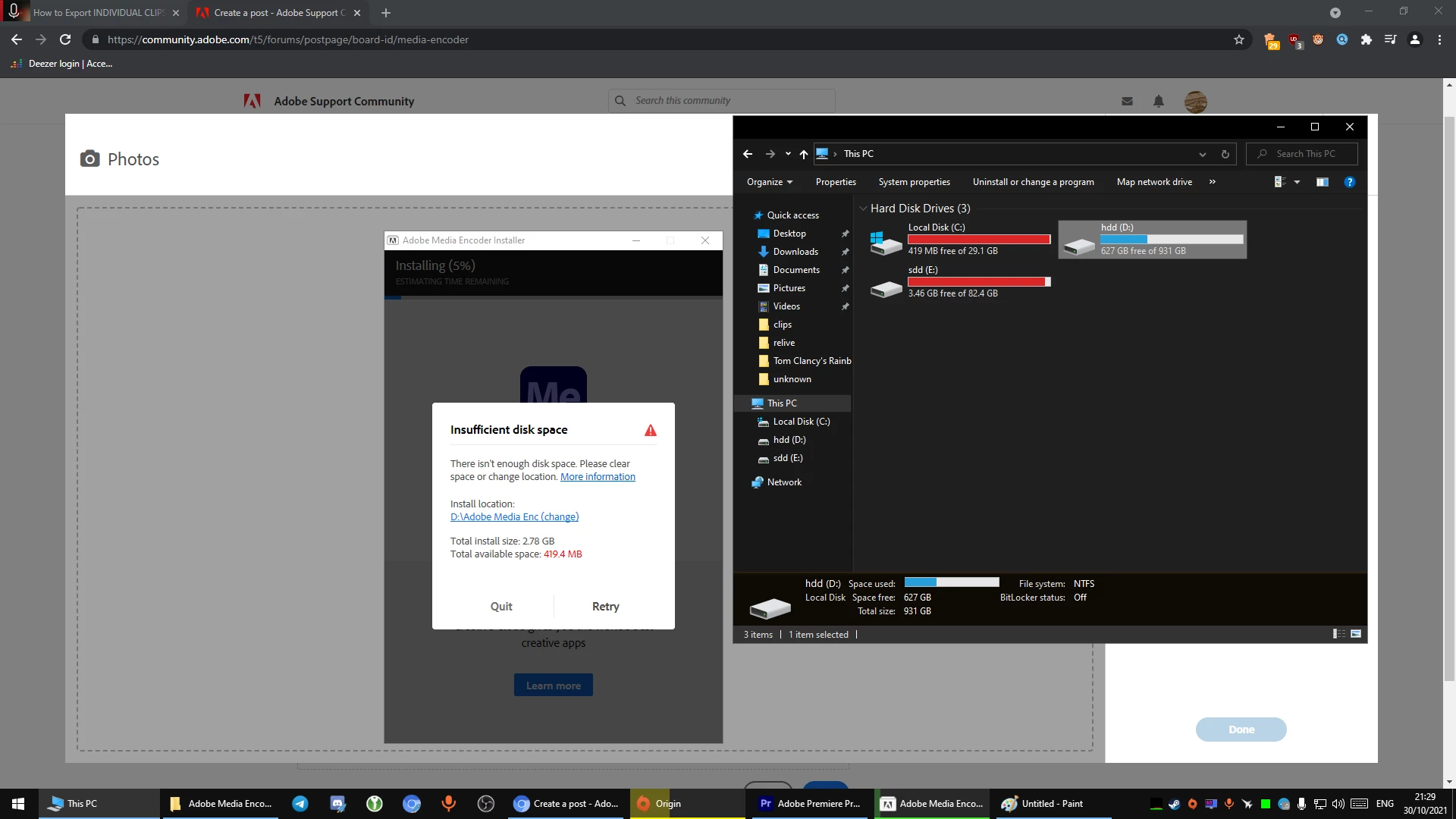
Task: Open the Chrome menu three dots
Action: coord(1439,39)
